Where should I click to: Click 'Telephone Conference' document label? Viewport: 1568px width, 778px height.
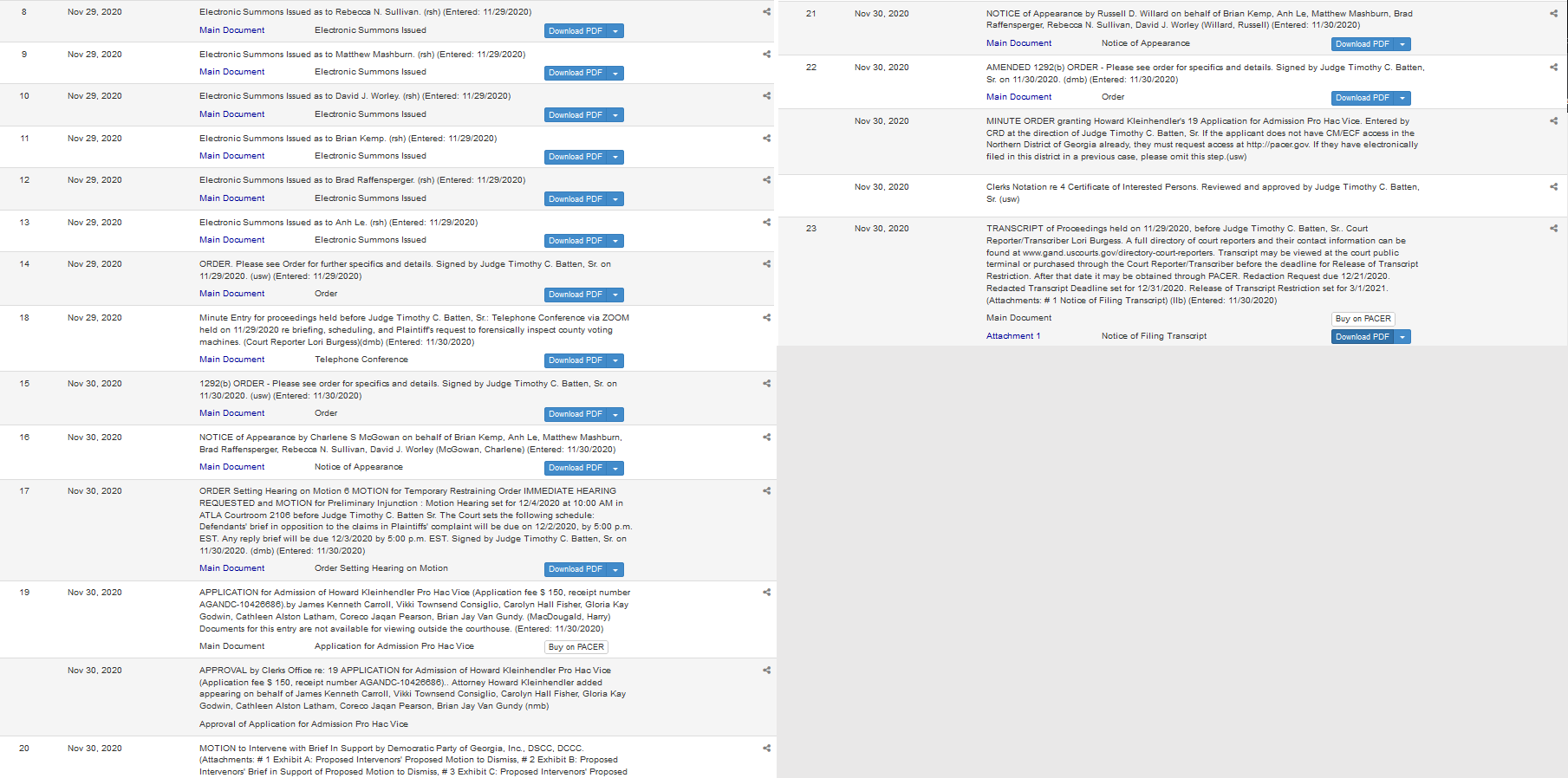click(x=361, y=360)
